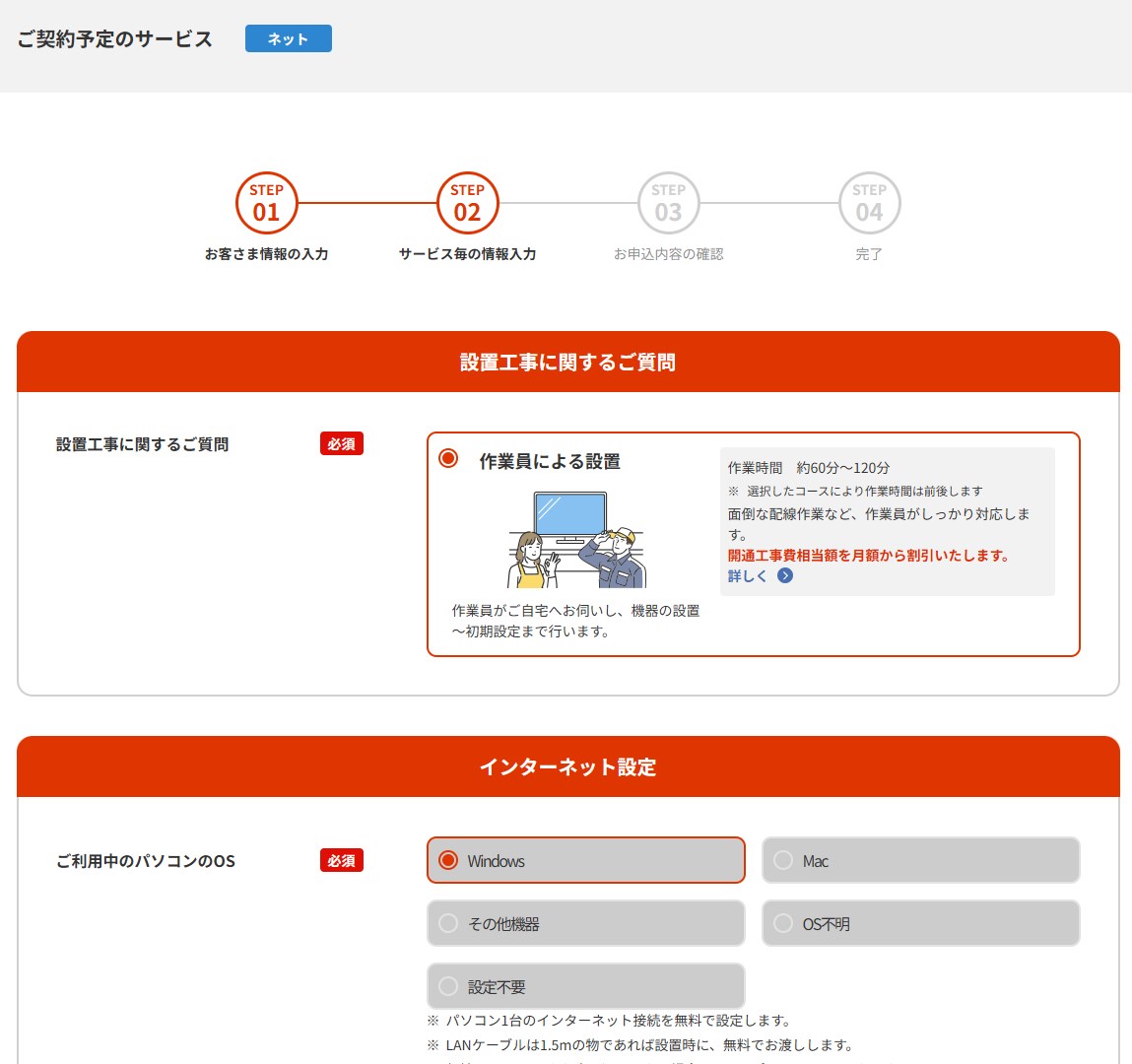This screenshot has width=1132, height=1064.
Task: Click the blue arrow icon beside 詳しく
Action: coord(785,576)
